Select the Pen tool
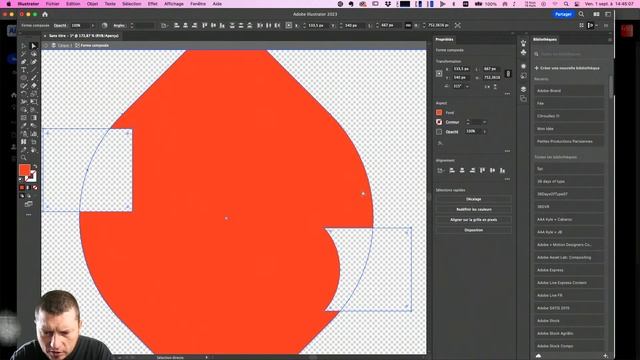Viewport: 640px width, 360px height. (24, 62)
